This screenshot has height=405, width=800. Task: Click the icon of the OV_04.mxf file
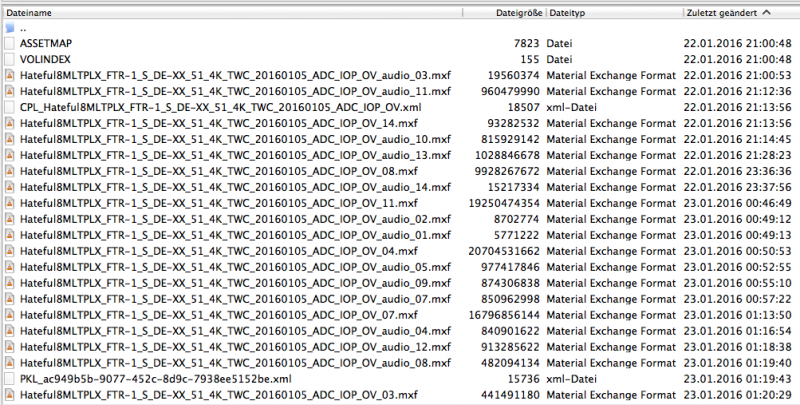9,250
